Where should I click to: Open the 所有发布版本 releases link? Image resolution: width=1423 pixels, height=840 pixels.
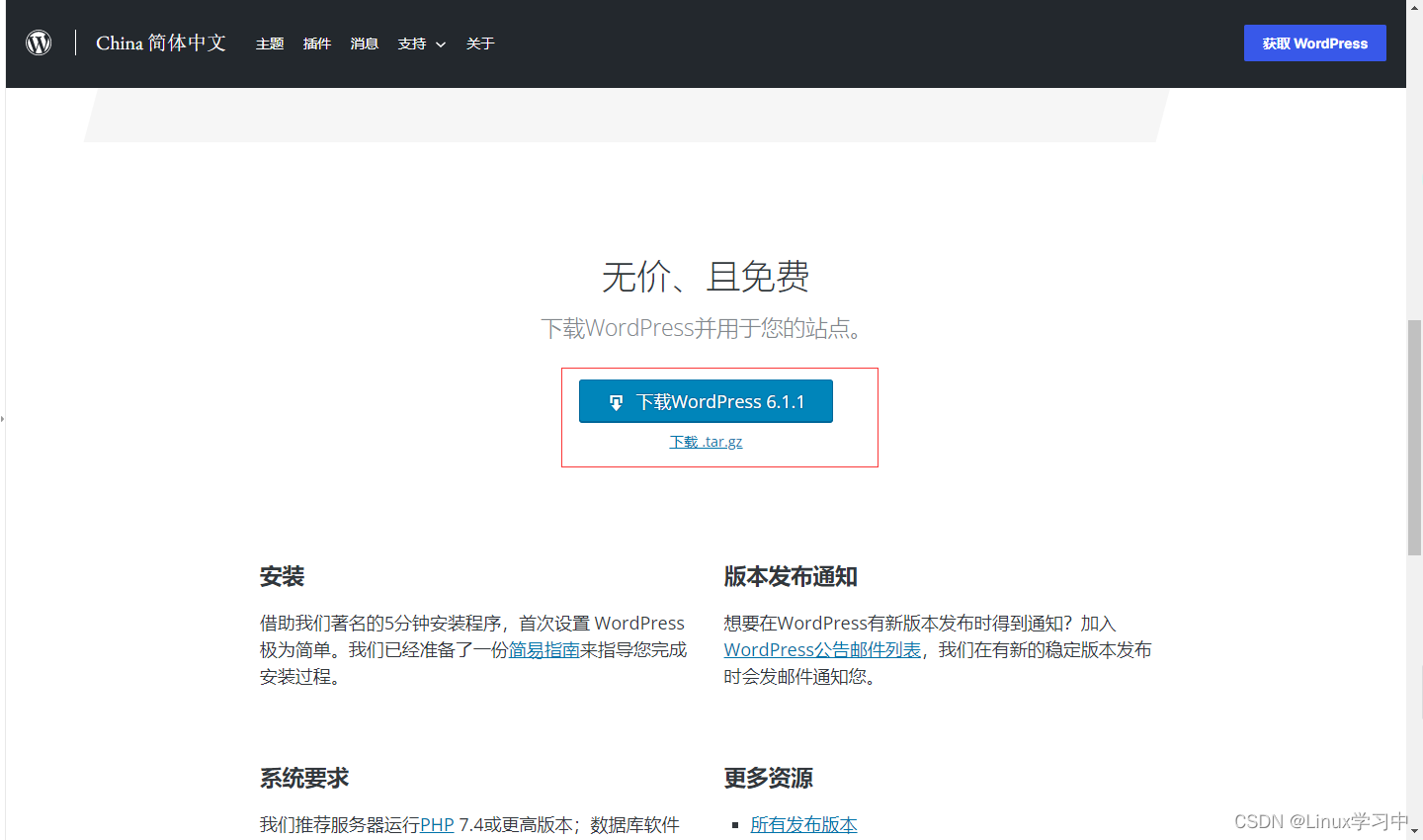coord(803,824)
